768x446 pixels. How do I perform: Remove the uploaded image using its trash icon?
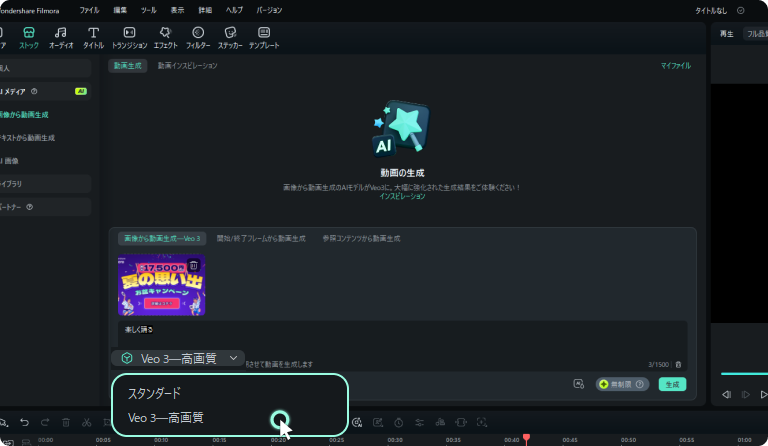coord(193,265)
